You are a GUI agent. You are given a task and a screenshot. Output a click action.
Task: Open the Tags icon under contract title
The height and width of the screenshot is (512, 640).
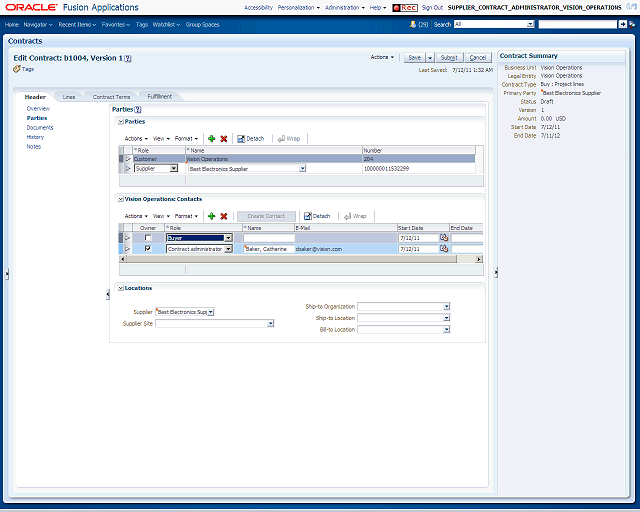click(17, 69)
